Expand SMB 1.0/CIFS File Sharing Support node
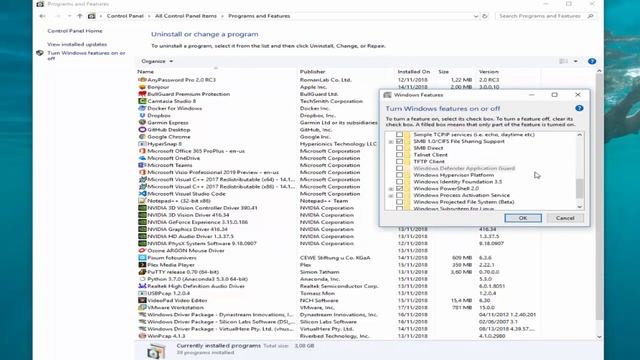The image size is (640, 360). point(391,142)
